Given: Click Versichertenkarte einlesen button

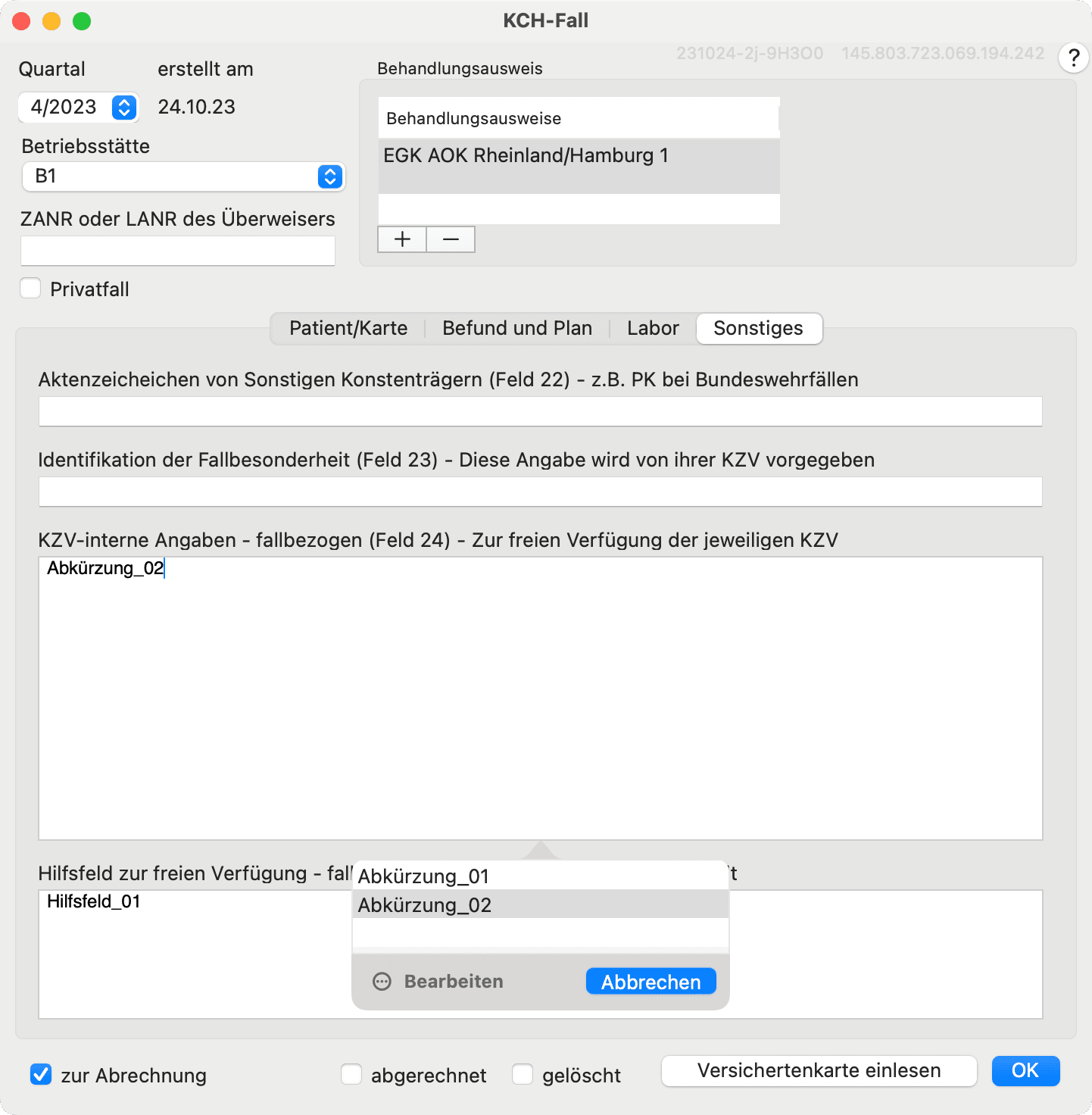Looking at the screenshot, I should pyautogui.click(x=819, y=1071).
